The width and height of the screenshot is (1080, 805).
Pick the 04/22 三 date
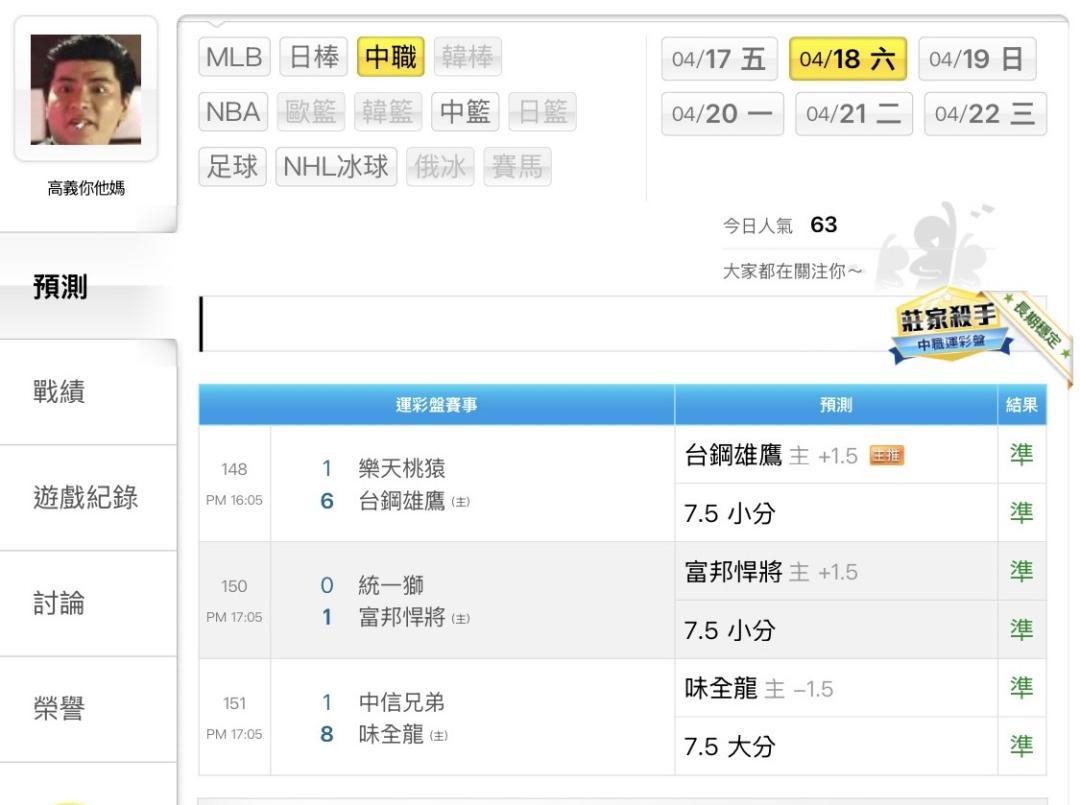point(984,113)
